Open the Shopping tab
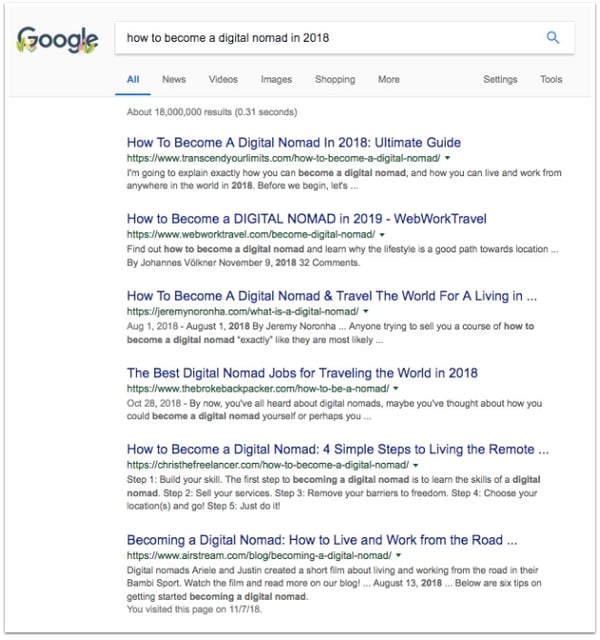Viewport: 600px width, 640px height. tap(335, 79)
